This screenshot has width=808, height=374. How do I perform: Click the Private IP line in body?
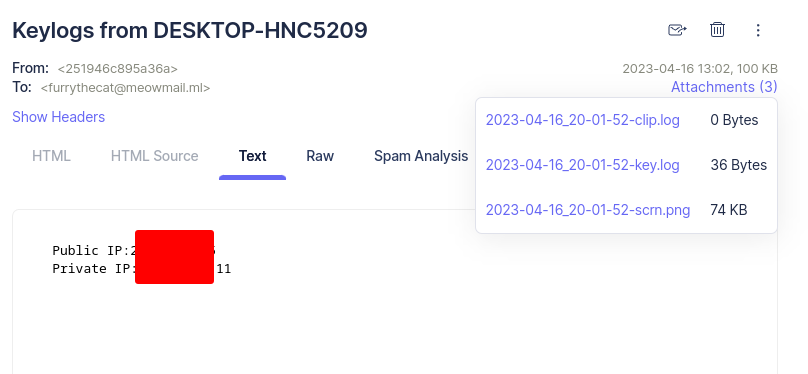[142, 268]
